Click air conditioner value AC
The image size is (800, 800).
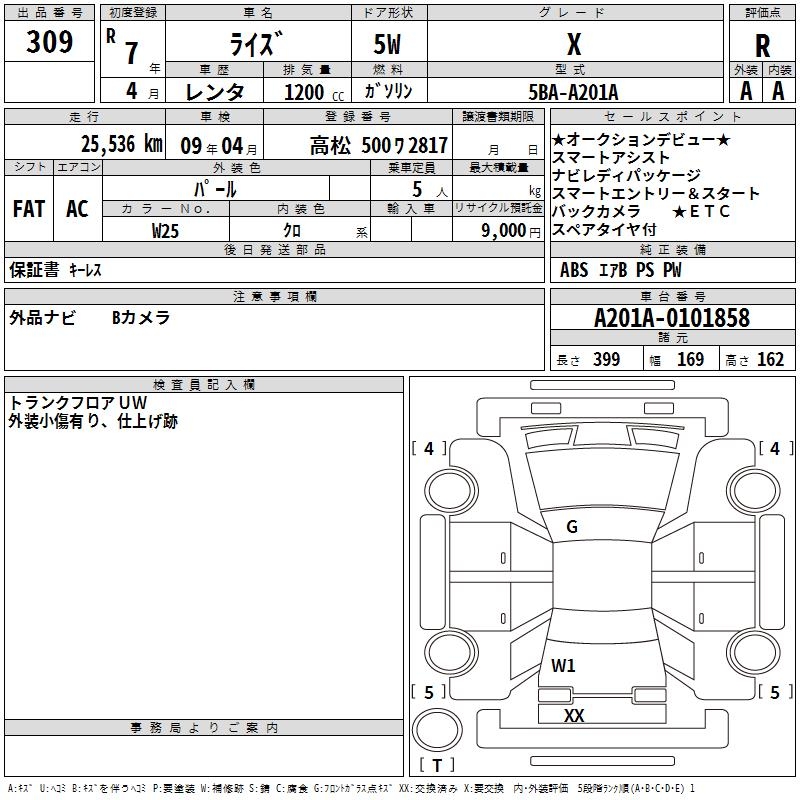(77, 209)
